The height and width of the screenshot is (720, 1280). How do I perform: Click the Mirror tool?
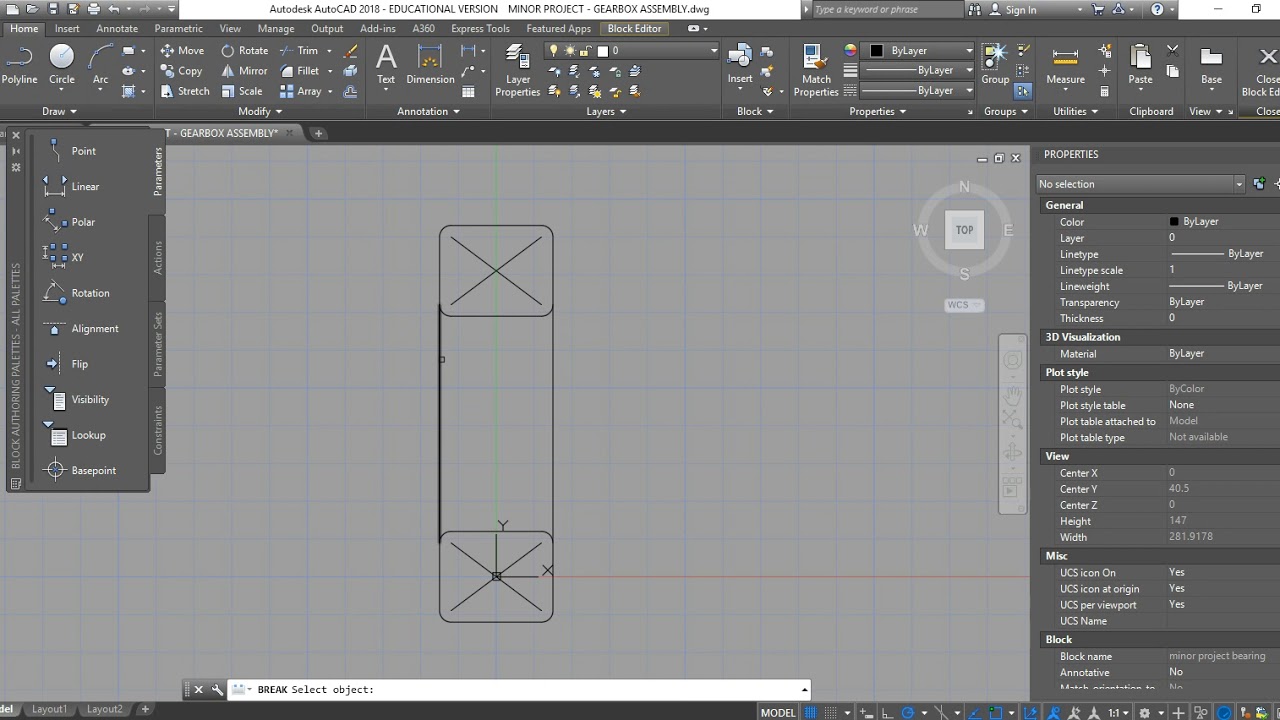click(x=245, y=71)
